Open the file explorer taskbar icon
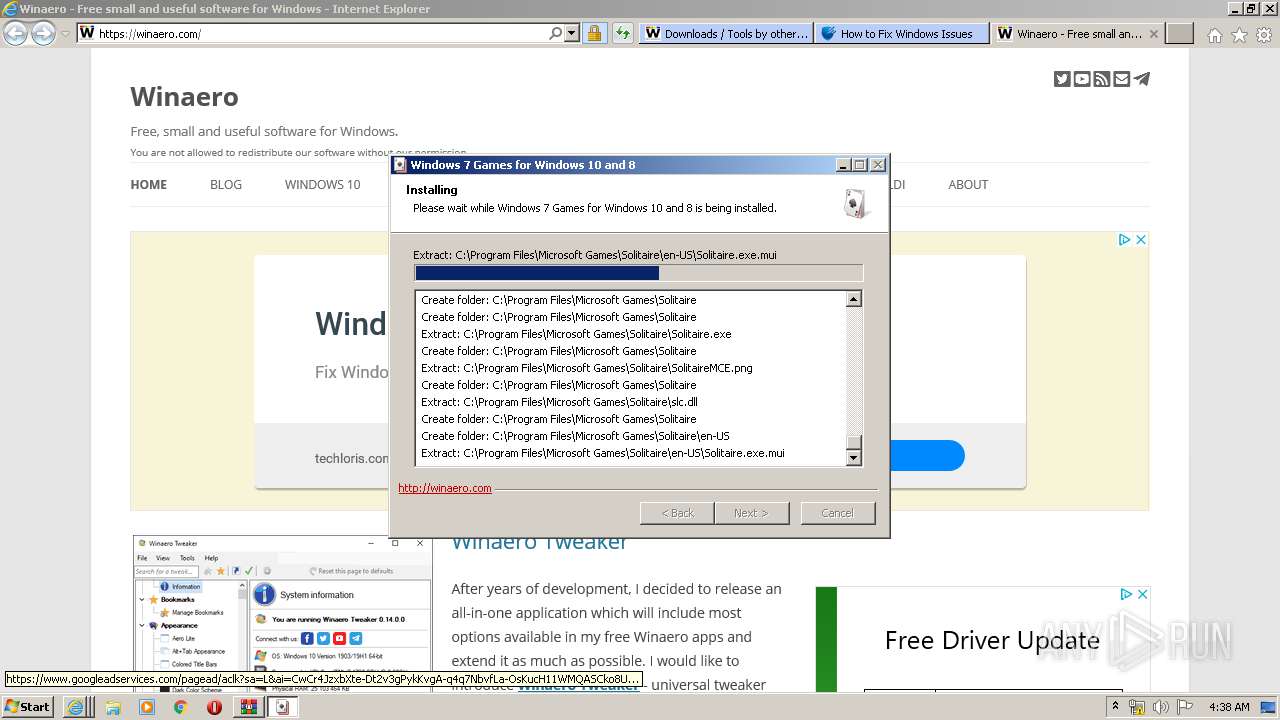 coord(113,706)
